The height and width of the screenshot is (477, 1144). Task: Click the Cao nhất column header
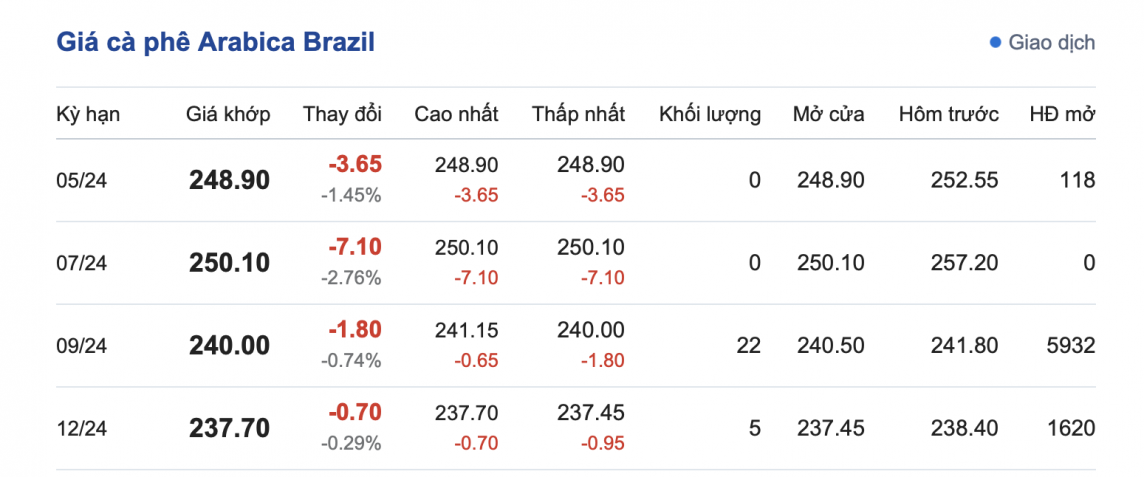click(456, 114)
